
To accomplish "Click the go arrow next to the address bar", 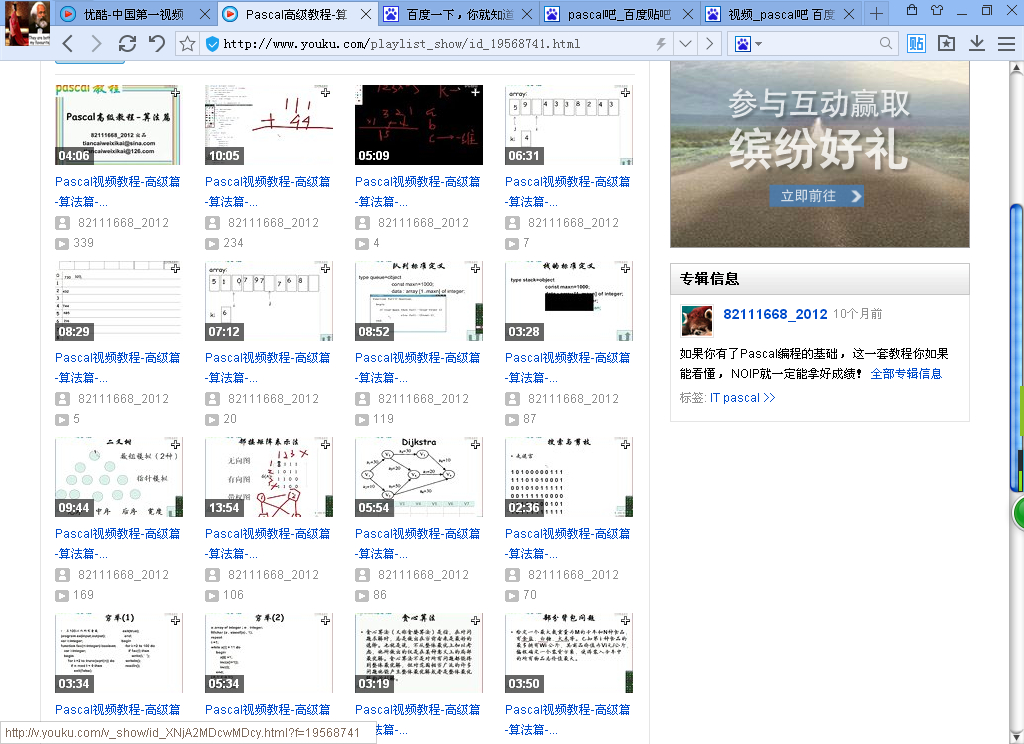I will pyautogui.click(x=710, y=44).
